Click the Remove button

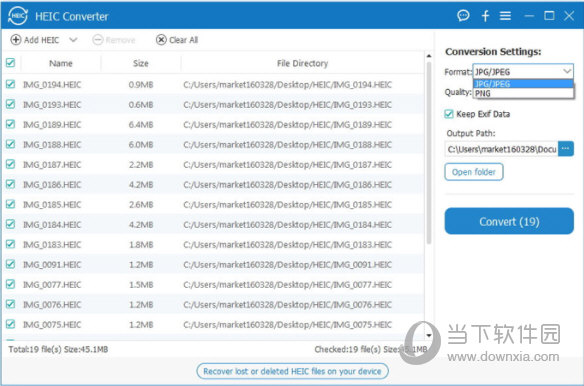tap(114, 40)
